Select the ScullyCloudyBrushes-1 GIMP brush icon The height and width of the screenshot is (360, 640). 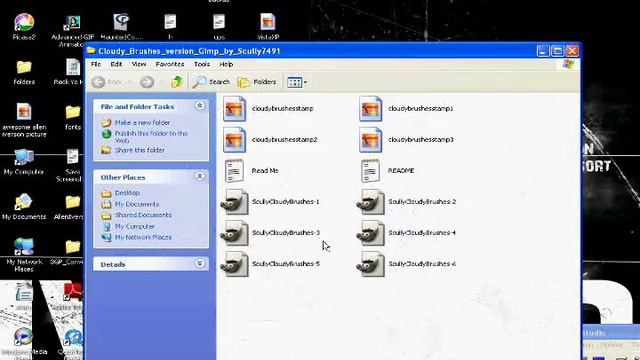234,202
